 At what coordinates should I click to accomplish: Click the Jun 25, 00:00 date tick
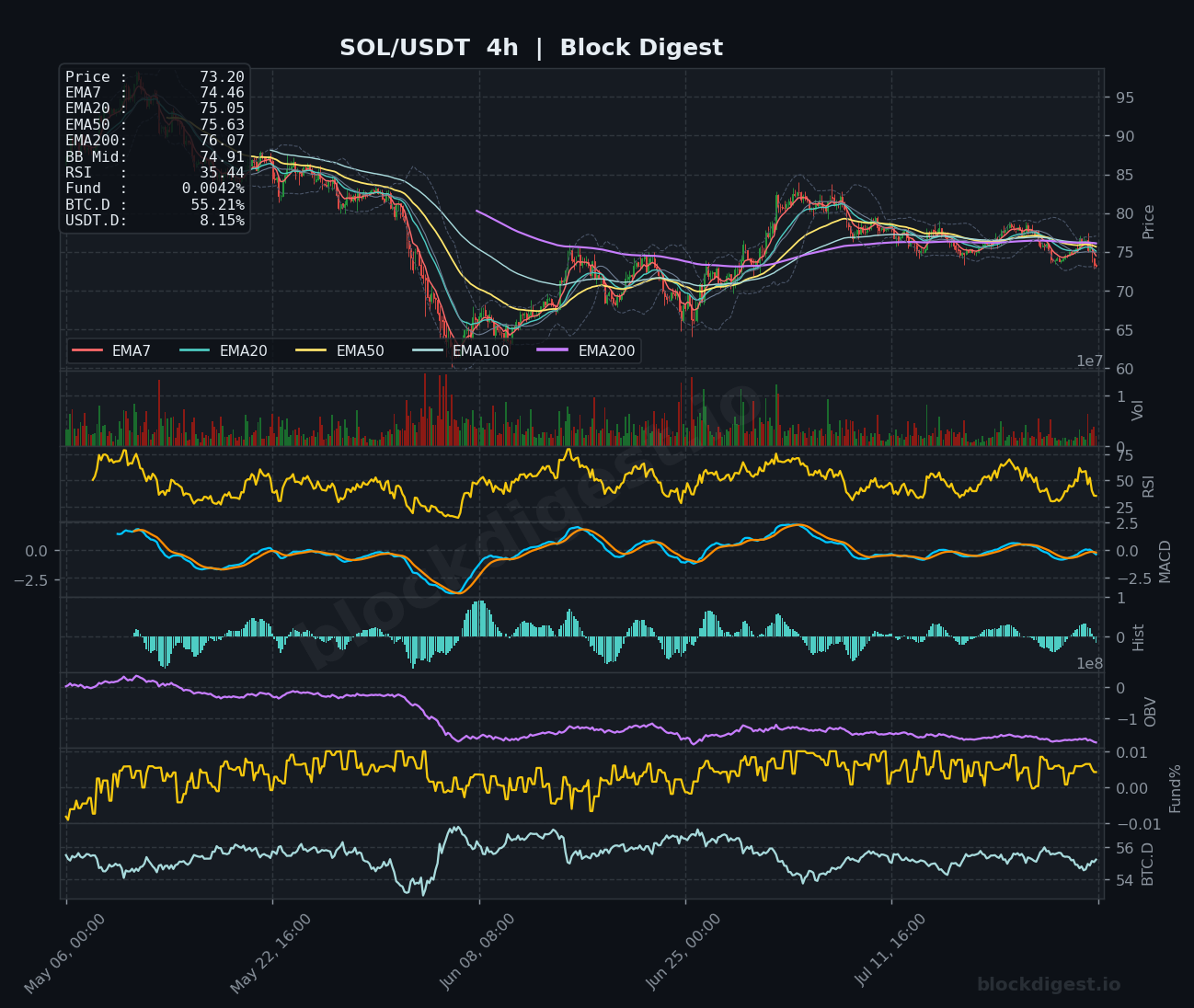coord(684,952)
